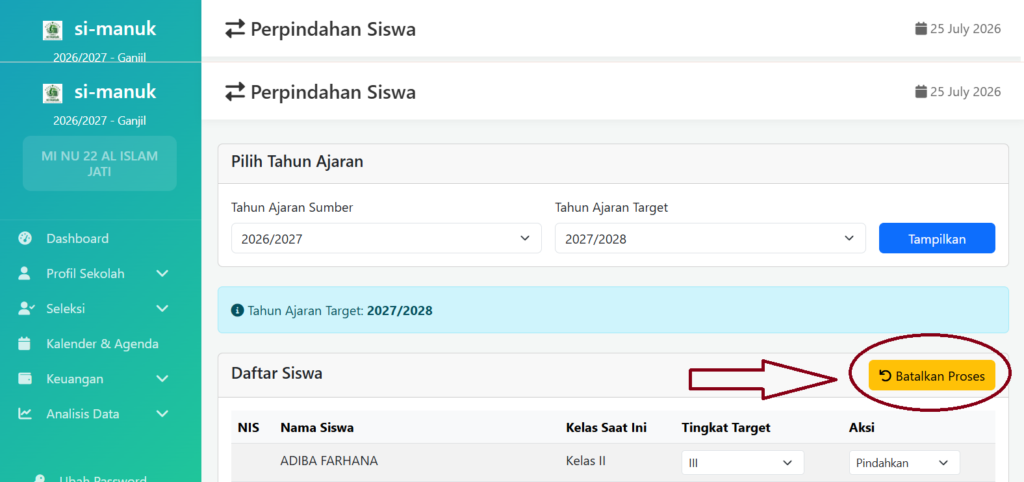Open Kalender & Agenda menu item
Screen dimensions: 1024x482
click(x=101, y=344)
